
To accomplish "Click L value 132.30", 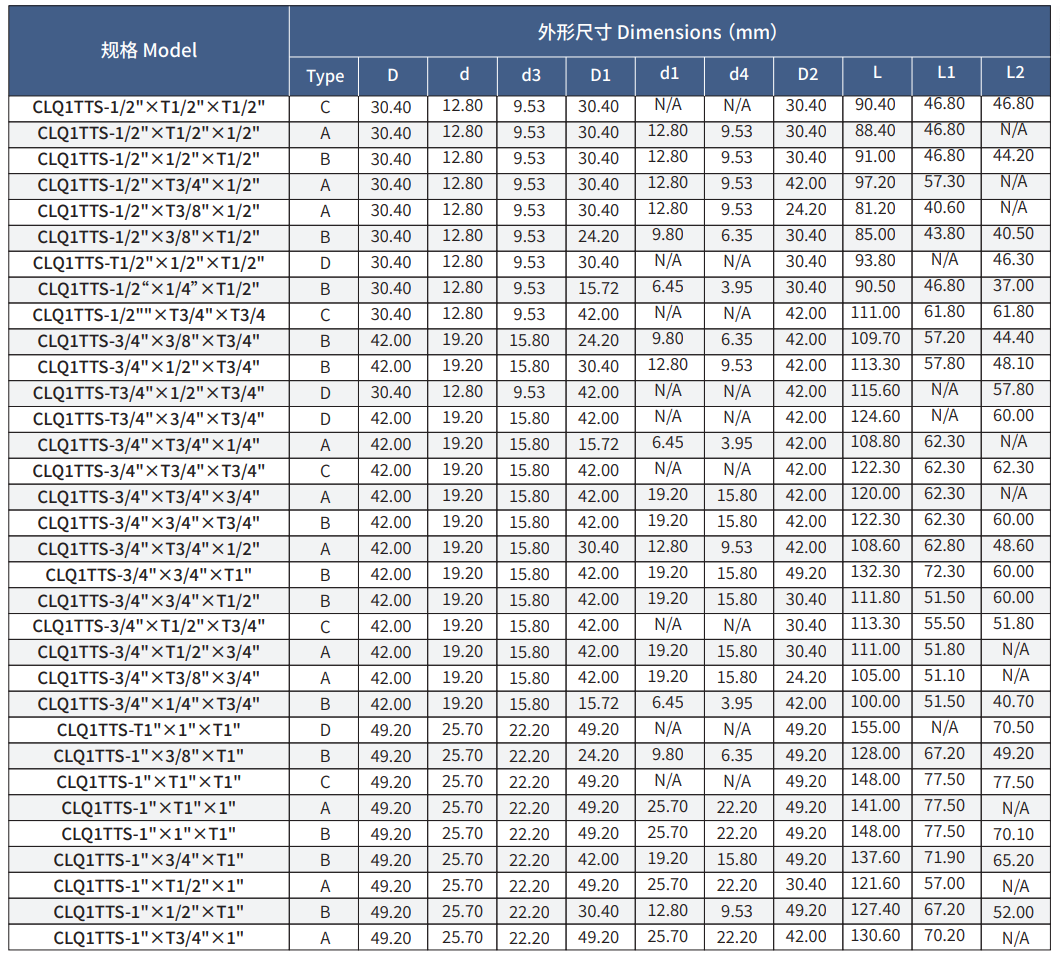I will point(875,572).
